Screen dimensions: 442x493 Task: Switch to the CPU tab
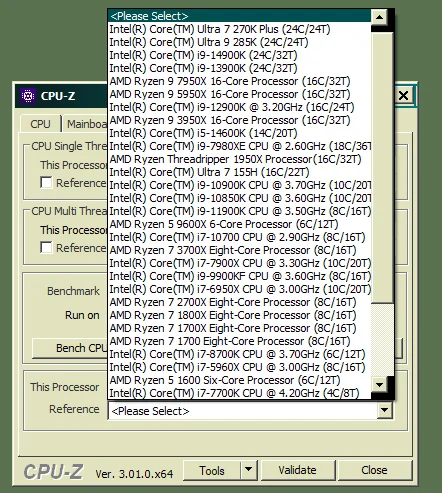(40, 124)
